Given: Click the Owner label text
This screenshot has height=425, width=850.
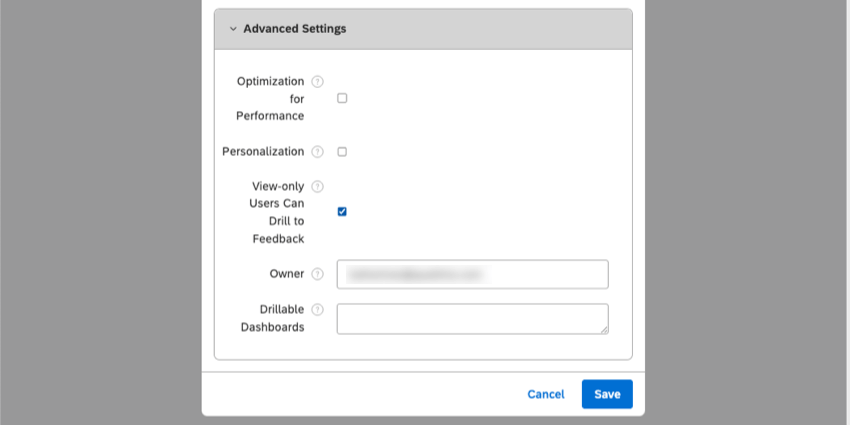Looking at the screenshot, I should (x=286, y=274).
